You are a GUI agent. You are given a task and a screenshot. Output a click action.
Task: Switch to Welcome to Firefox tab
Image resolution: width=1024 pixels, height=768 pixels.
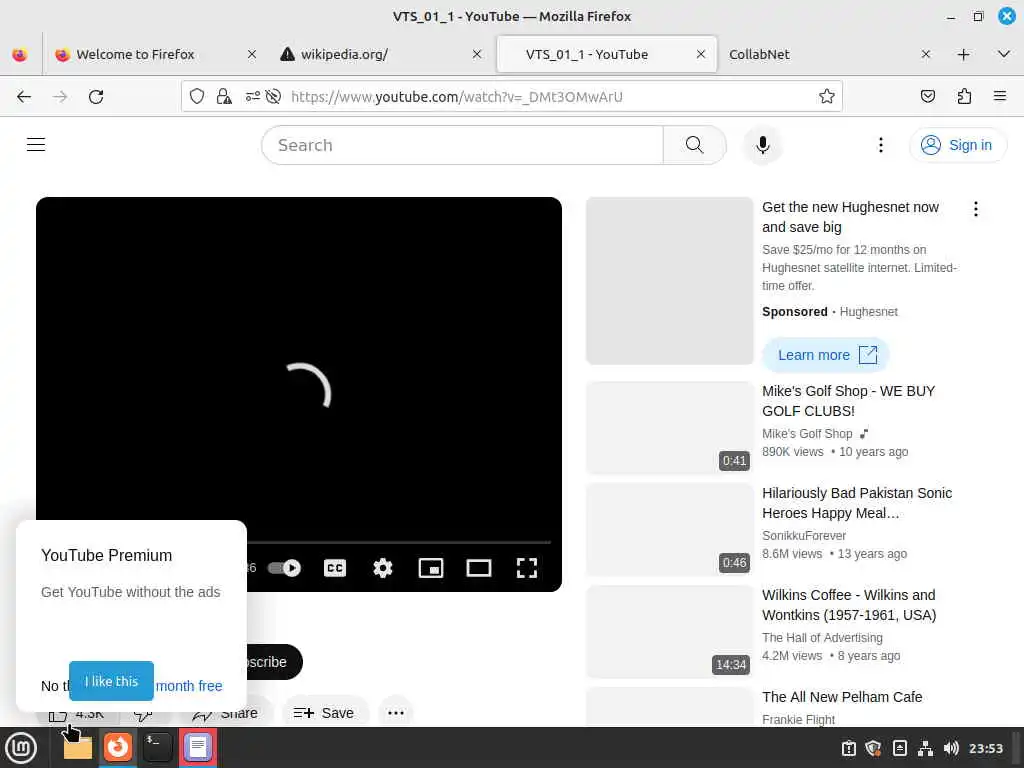tap(135, 54)
